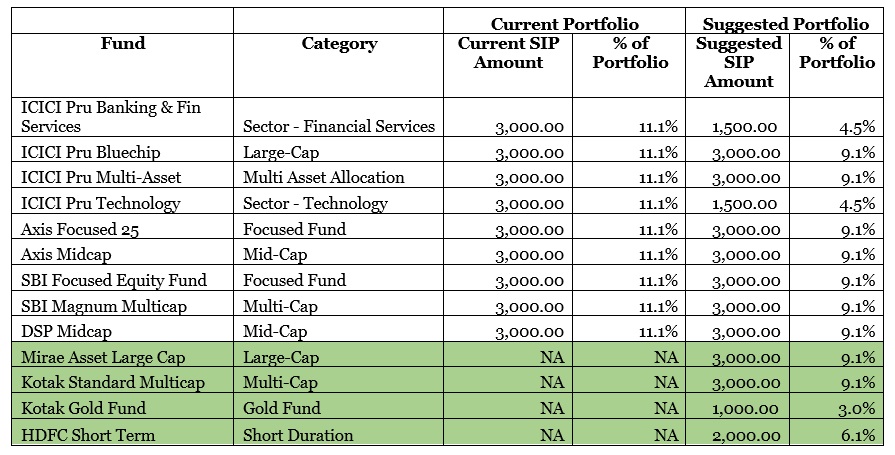Click the 2,000.00 suggested SIP amount cell

point(746,435)
